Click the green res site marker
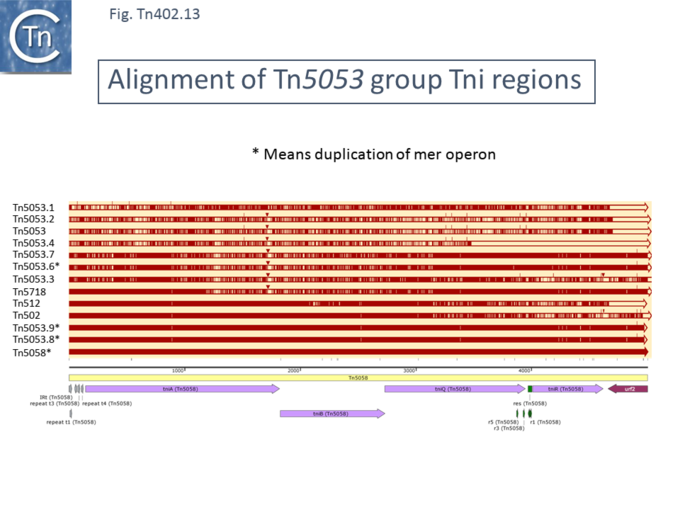This screenshot has width=680, height=510. coord(530,388)
